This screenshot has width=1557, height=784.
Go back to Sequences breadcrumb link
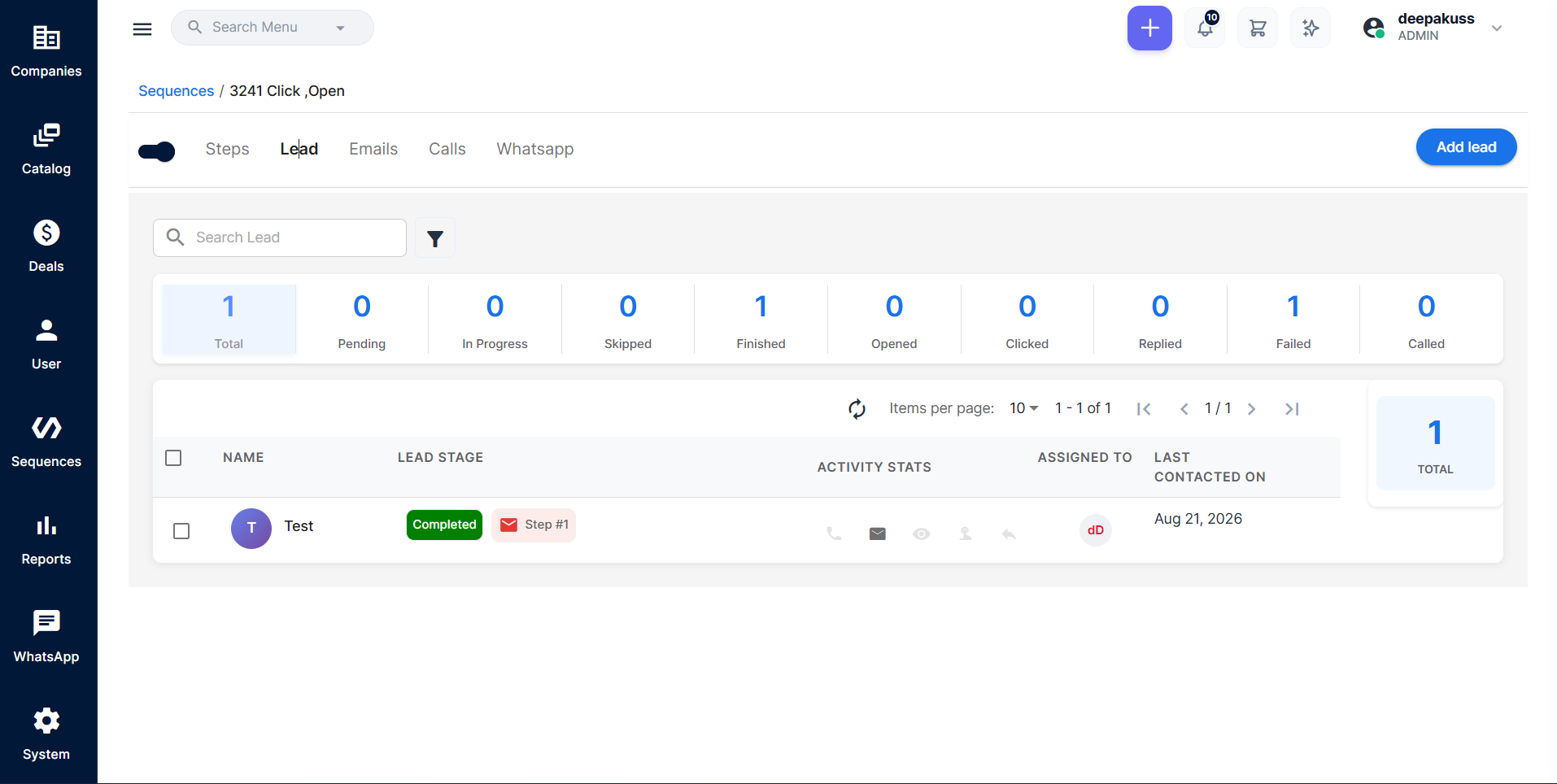point(176,91)
